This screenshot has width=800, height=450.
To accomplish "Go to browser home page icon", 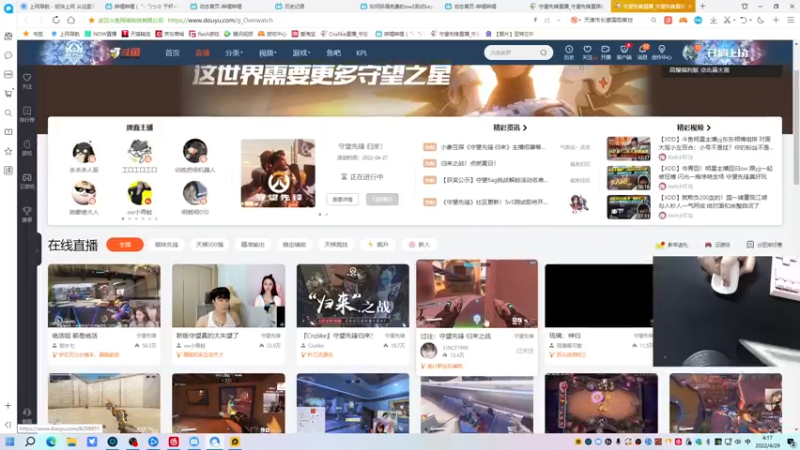I will point(71,20).
